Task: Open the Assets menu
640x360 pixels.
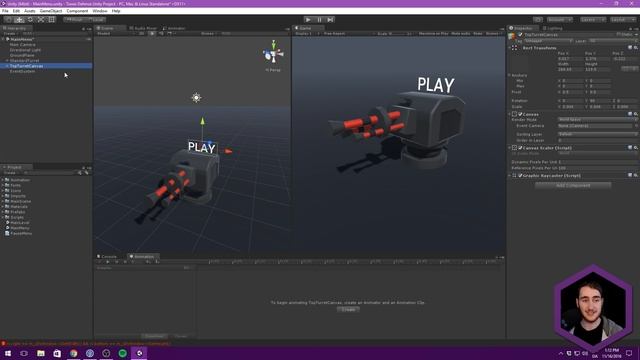Action: pyautogui.click(x=29, y=11)
